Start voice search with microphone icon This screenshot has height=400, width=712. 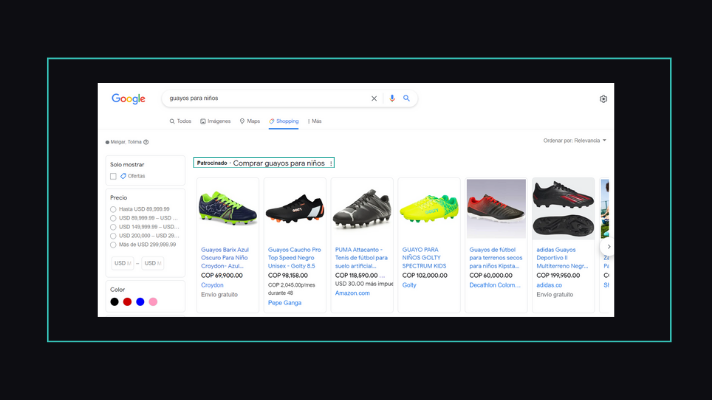(x=392, y=98)
